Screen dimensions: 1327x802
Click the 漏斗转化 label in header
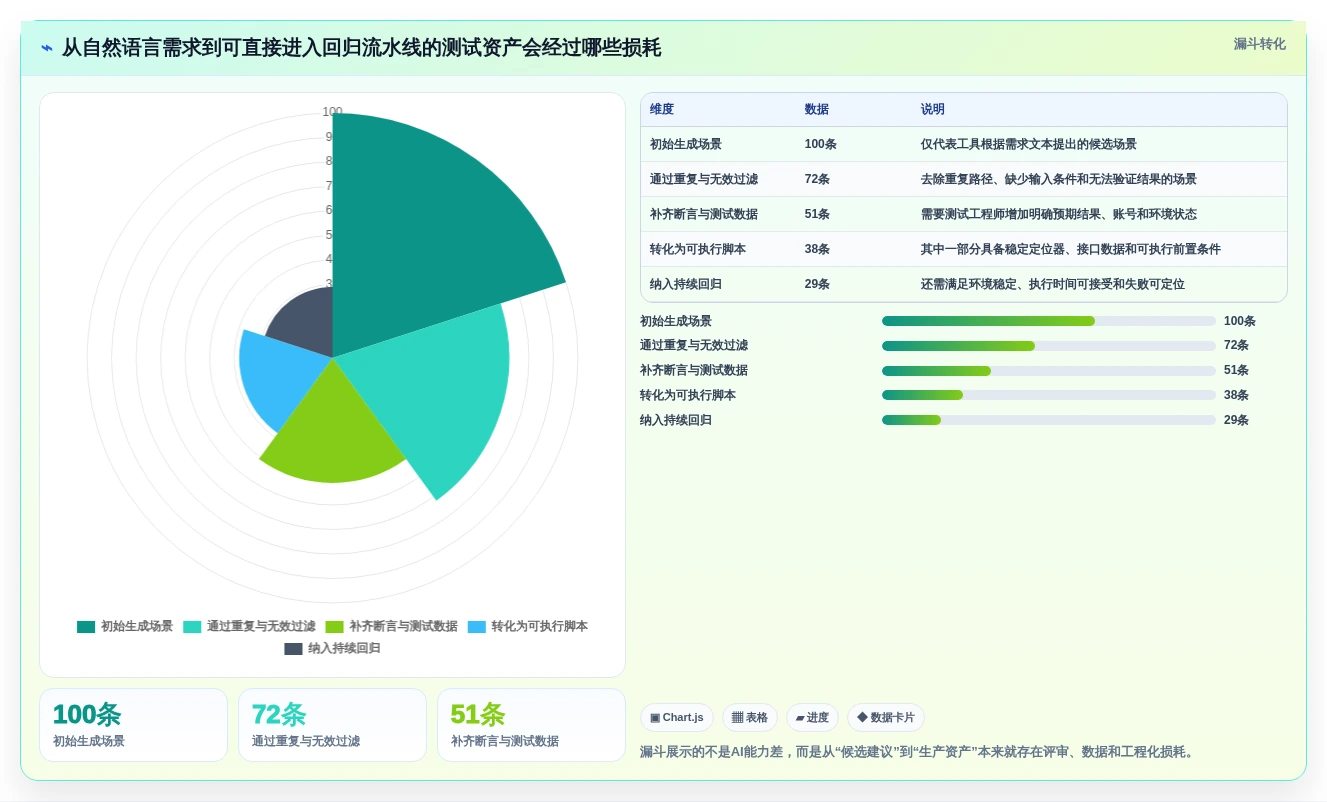click(x=1259, y=44)
